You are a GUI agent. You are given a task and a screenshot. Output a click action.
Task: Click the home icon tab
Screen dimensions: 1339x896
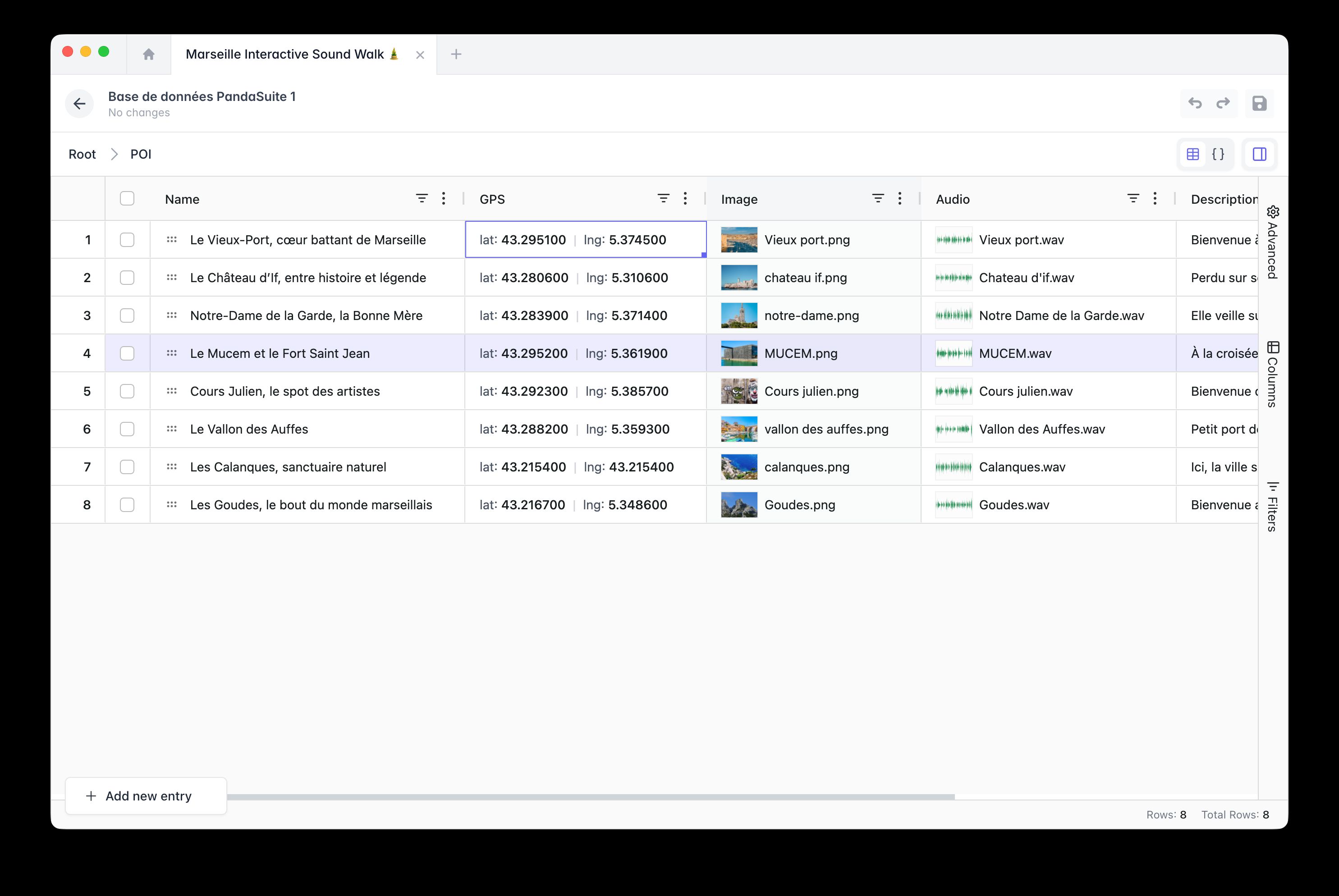pos(149,54)
